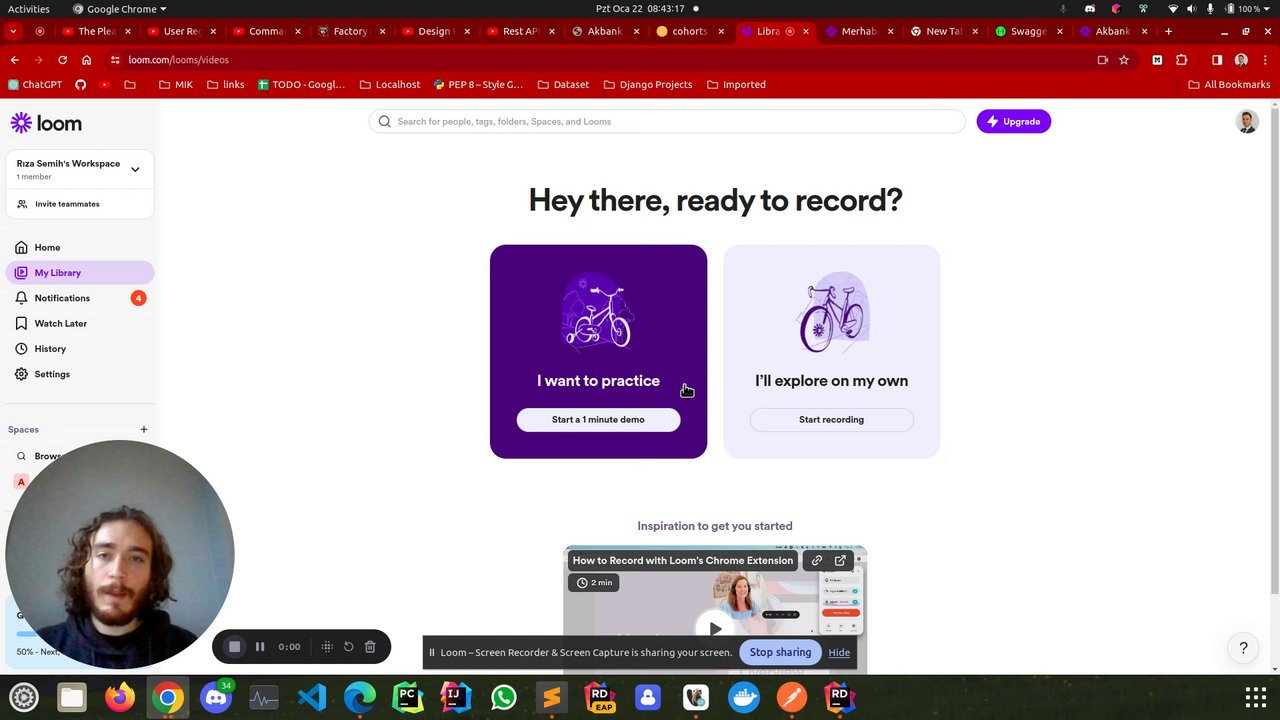Play the How to Record video

715,628
